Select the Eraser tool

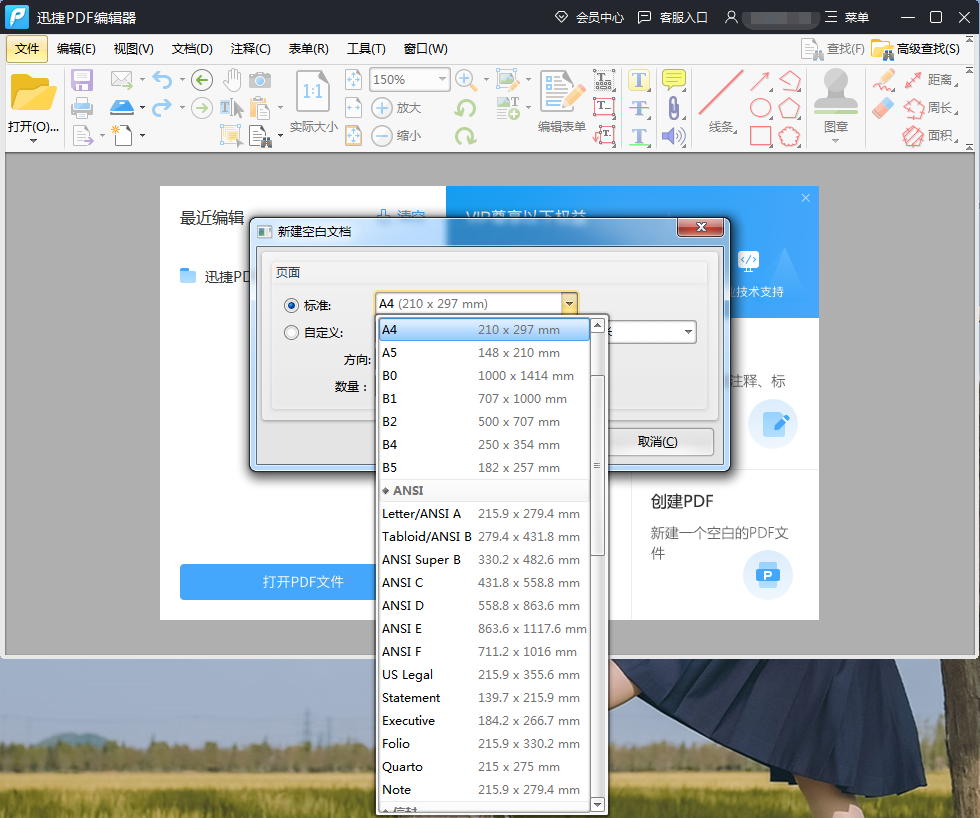coord(883,108)
